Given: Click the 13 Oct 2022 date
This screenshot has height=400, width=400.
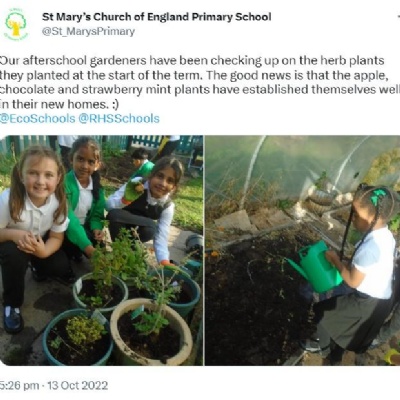Looking at the screenshot, I should pyautogui.click(x=78, y=386).
